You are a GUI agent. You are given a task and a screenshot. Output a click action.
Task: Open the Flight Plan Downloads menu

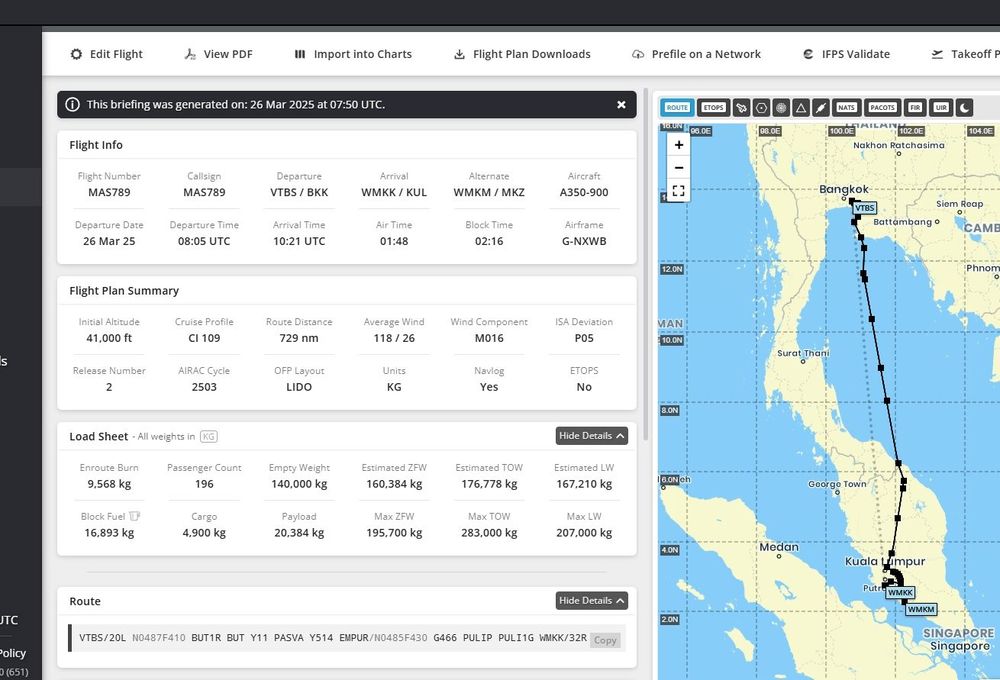tap(522, 54)
